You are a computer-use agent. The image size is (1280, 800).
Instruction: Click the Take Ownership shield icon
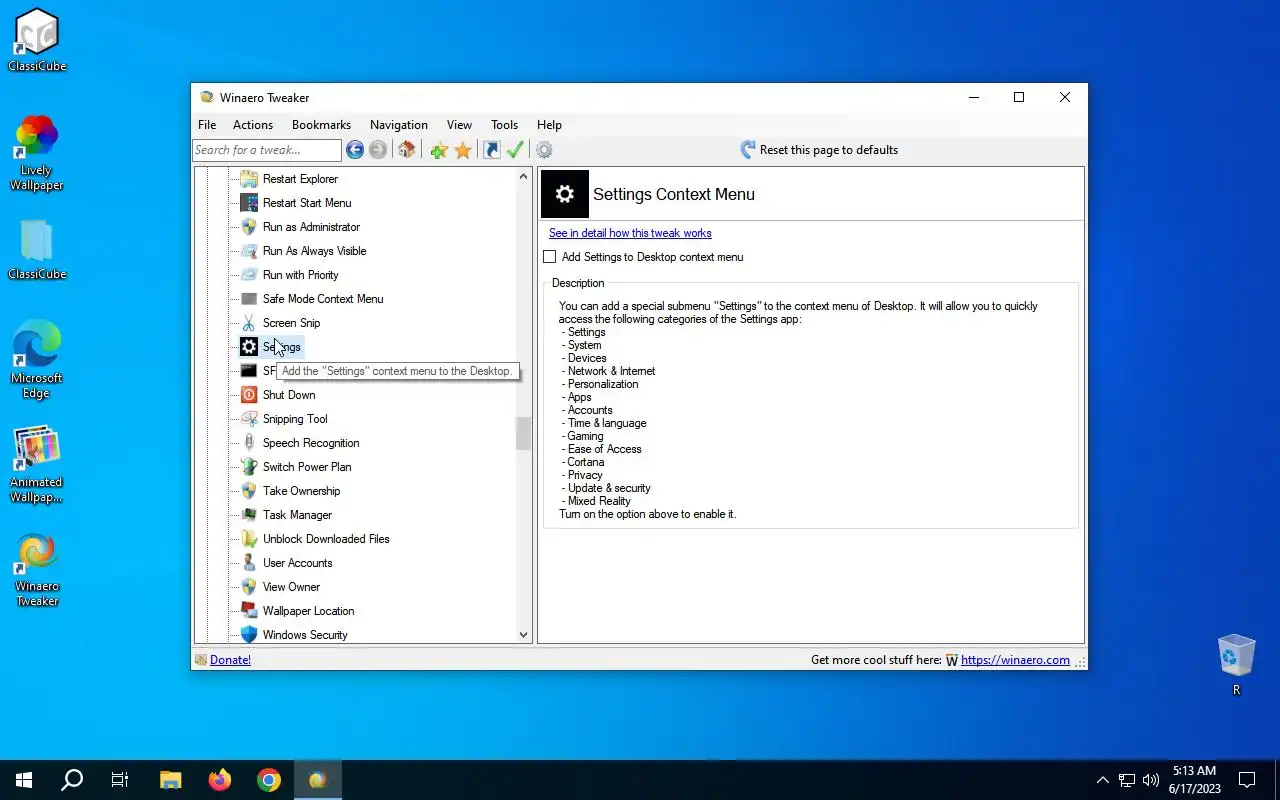[249, 491]
